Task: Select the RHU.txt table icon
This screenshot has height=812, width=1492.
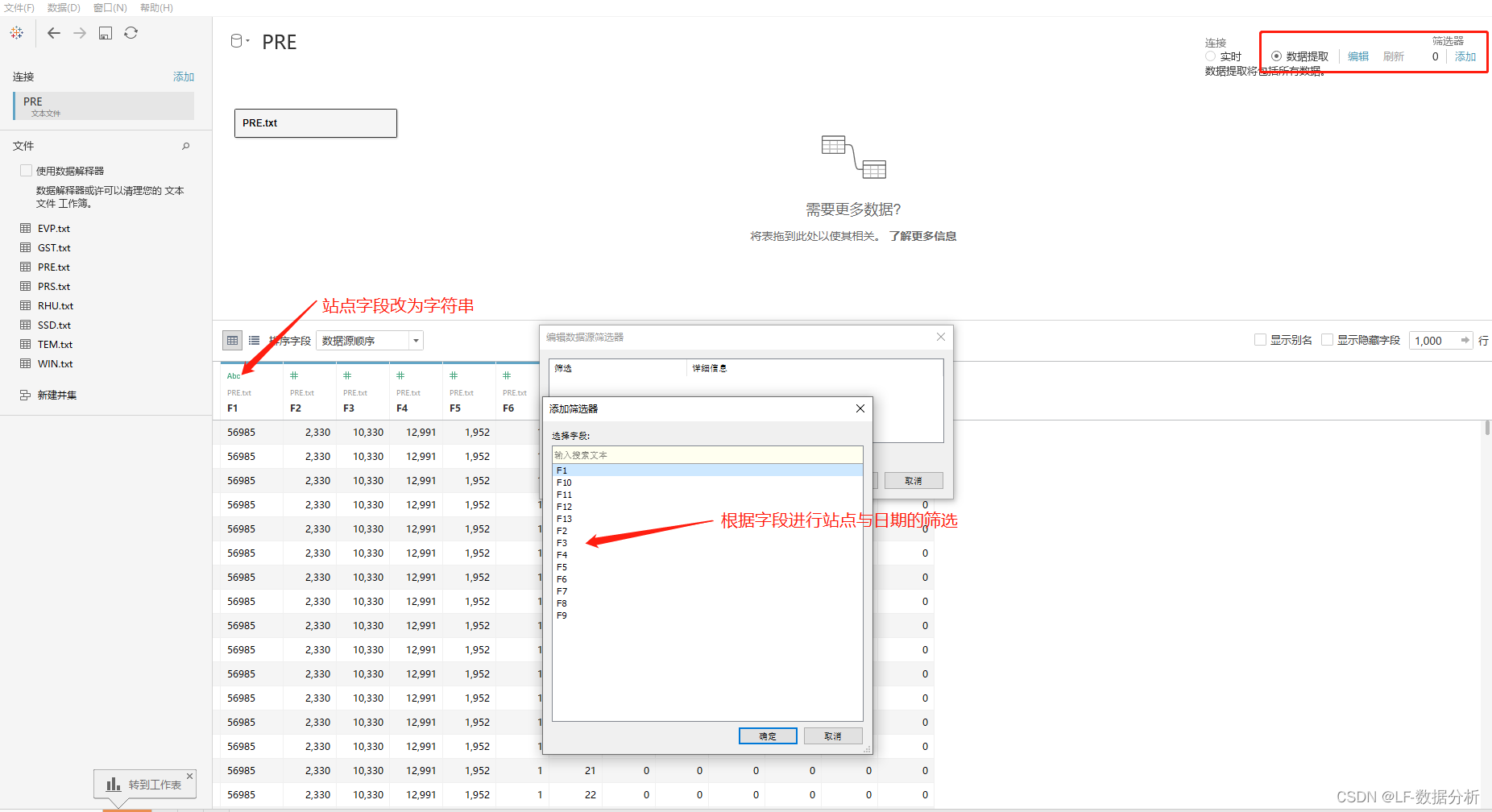Action: pos(25,305)
